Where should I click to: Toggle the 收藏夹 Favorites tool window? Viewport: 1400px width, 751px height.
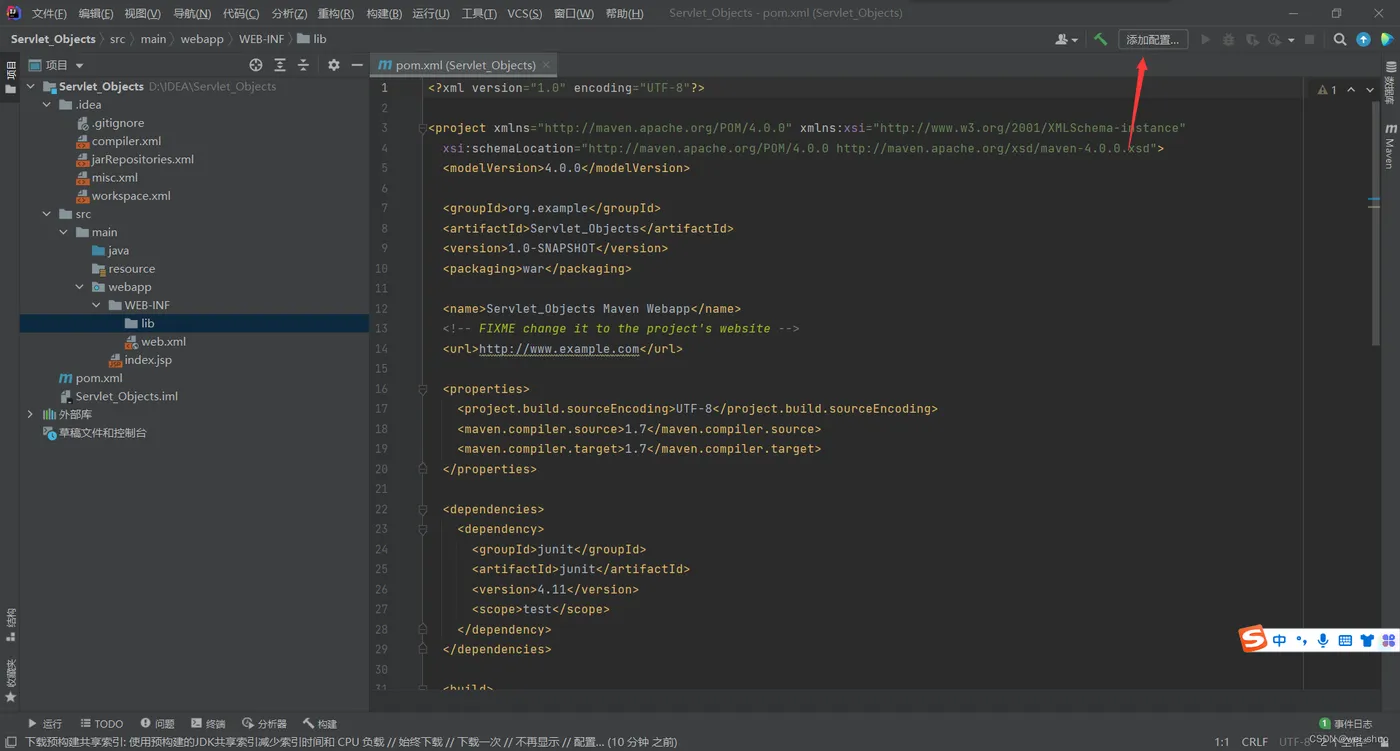click(10, 680)
